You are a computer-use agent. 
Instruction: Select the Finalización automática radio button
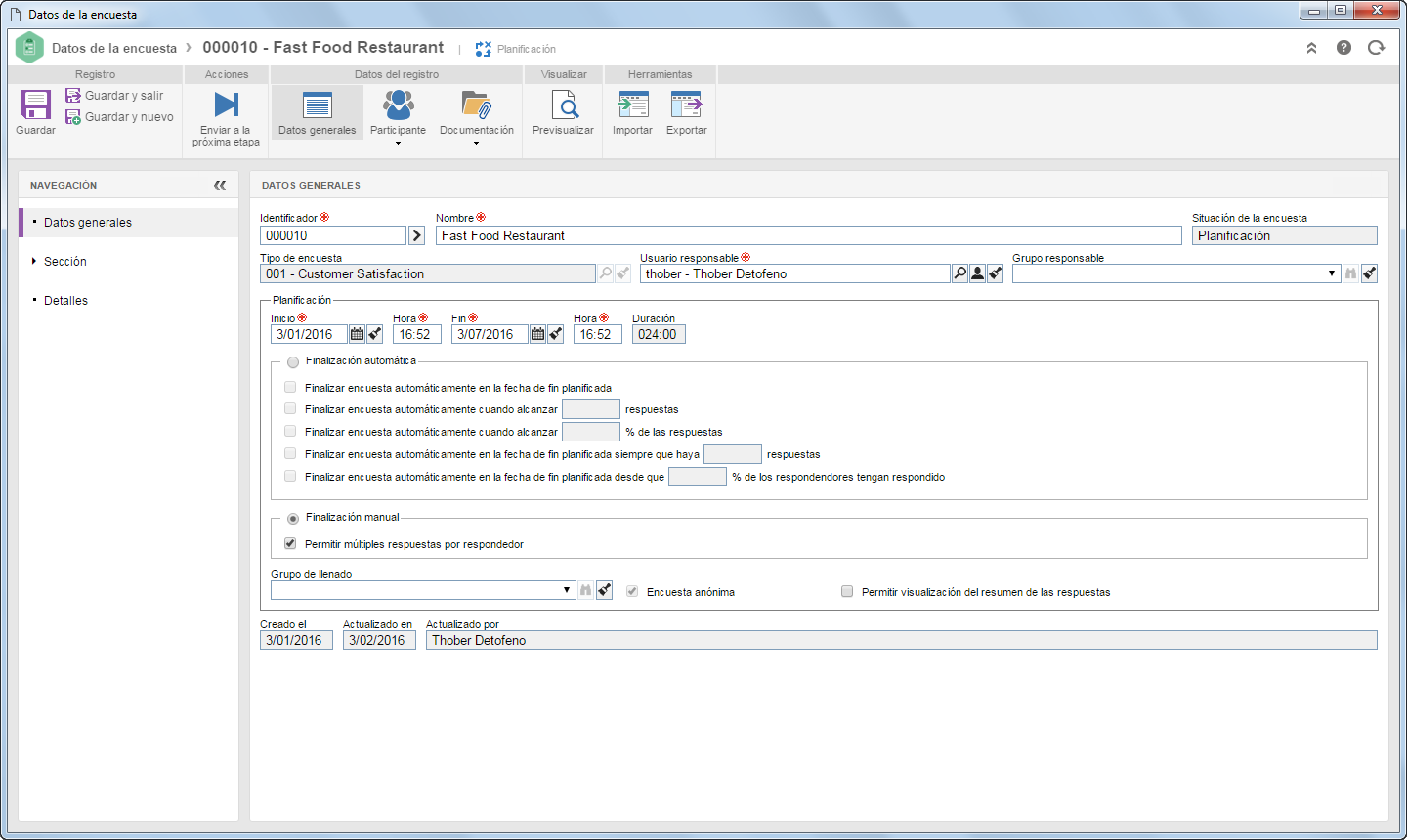tap(293, 362)
